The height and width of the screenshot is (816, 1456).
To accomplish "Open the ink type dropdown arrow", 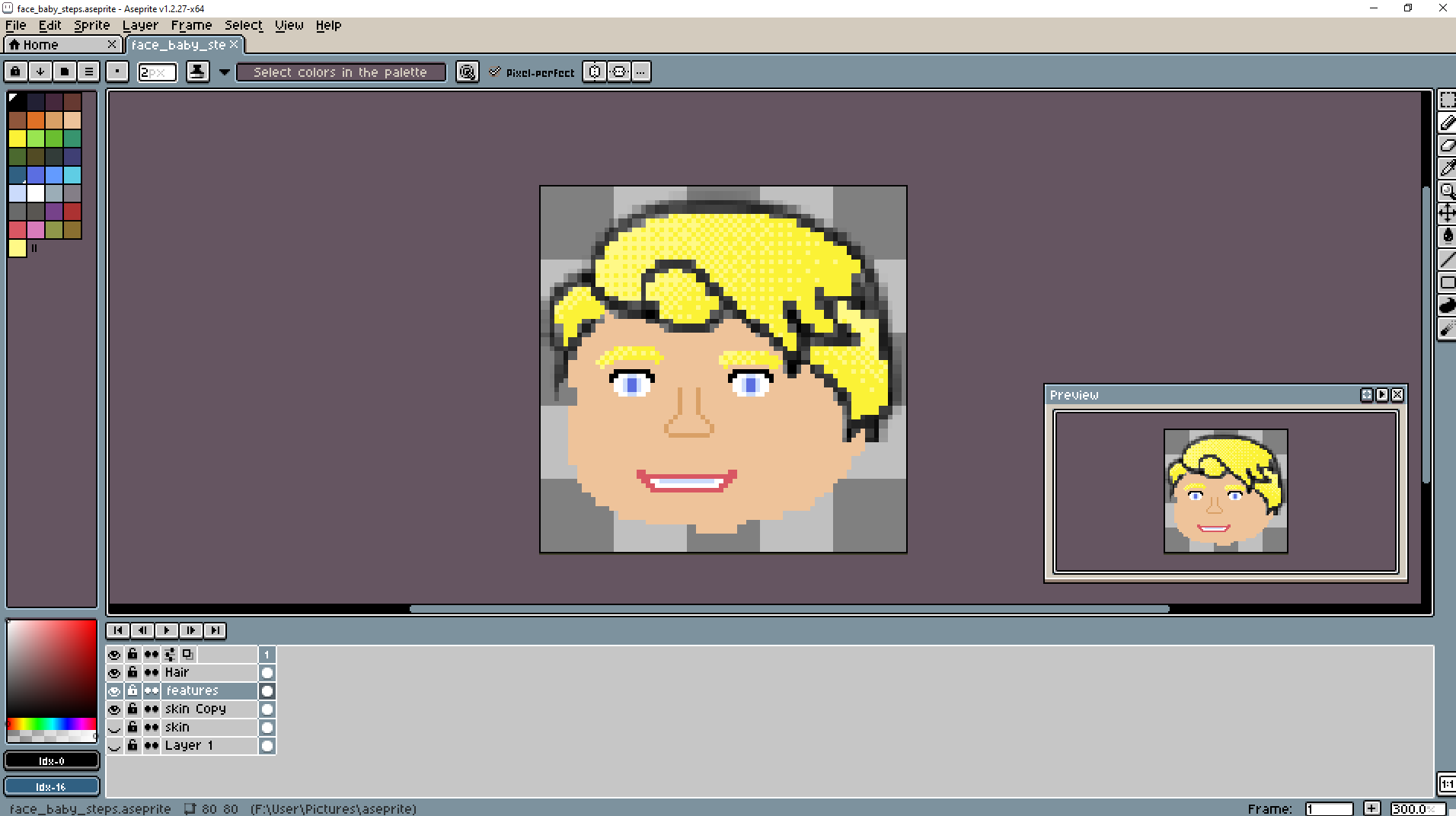I will point(225,72).
